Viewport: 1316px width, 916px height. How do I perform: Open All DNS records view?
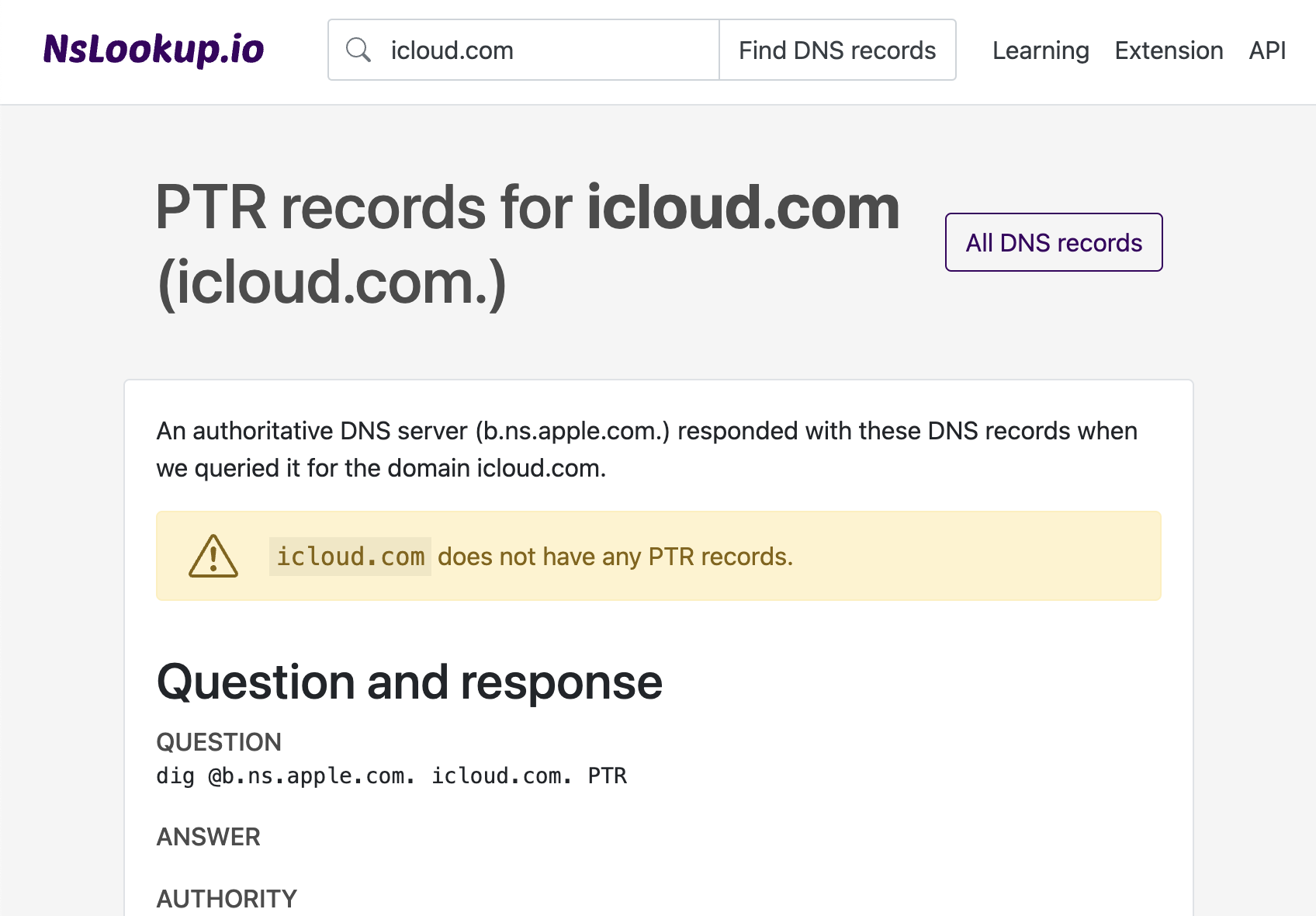[1052, 242]
